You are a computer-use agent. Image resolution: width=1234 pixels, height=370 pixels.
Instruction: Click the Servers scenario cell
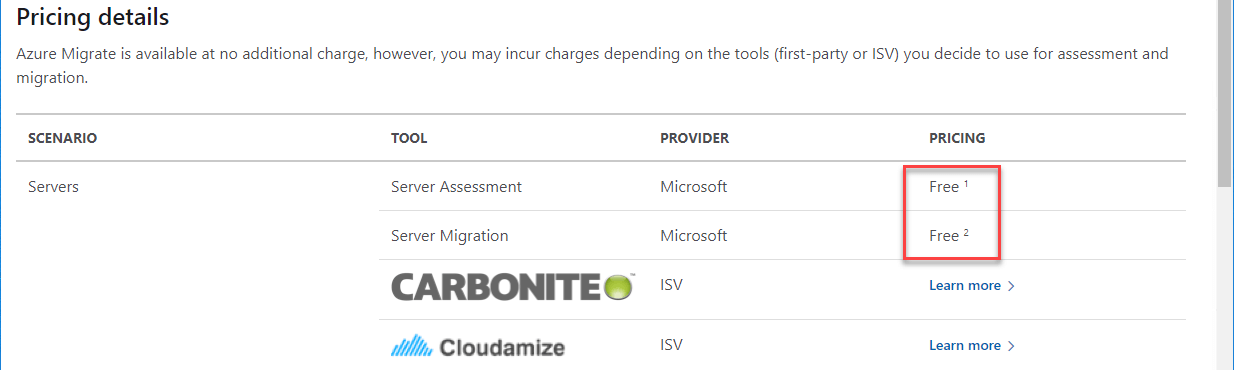[x=53, y=187]
